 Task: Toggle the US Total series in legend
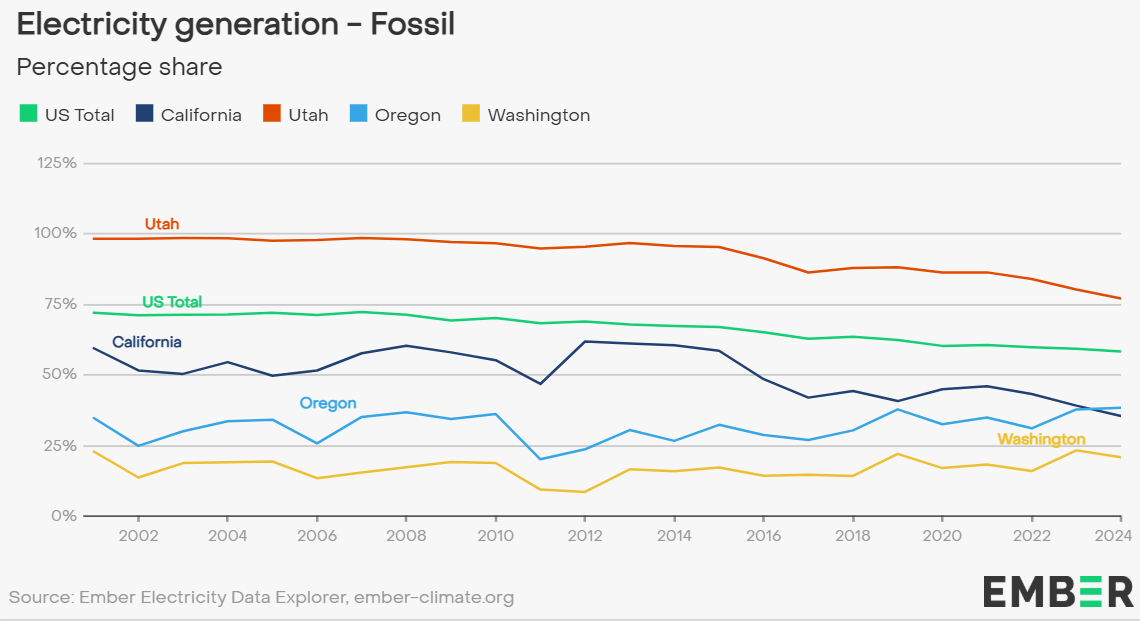coord(79,115)
